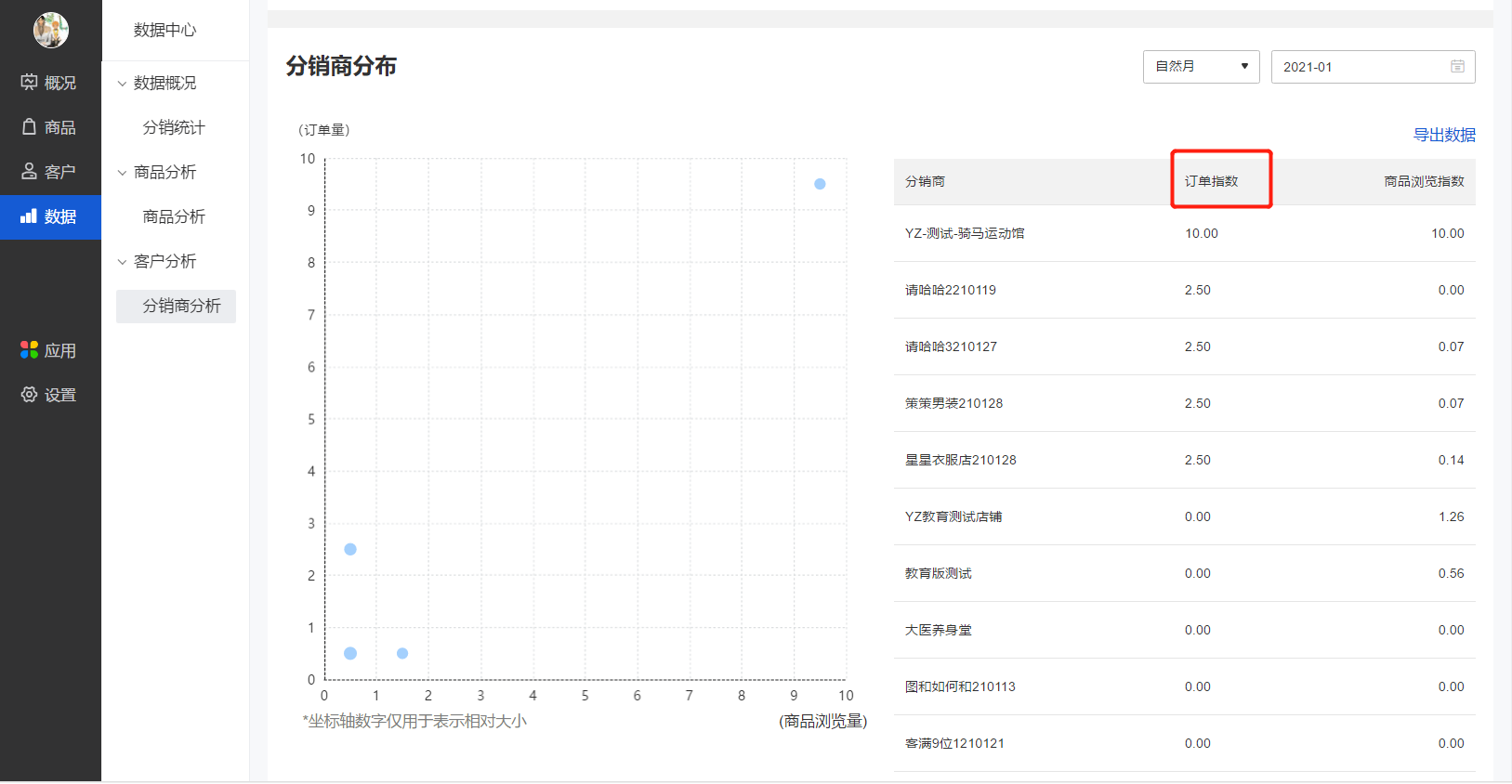This screenshot has height=784, width=1512.
Task: Click the 数据中心 heading
Action: point(164,30)
